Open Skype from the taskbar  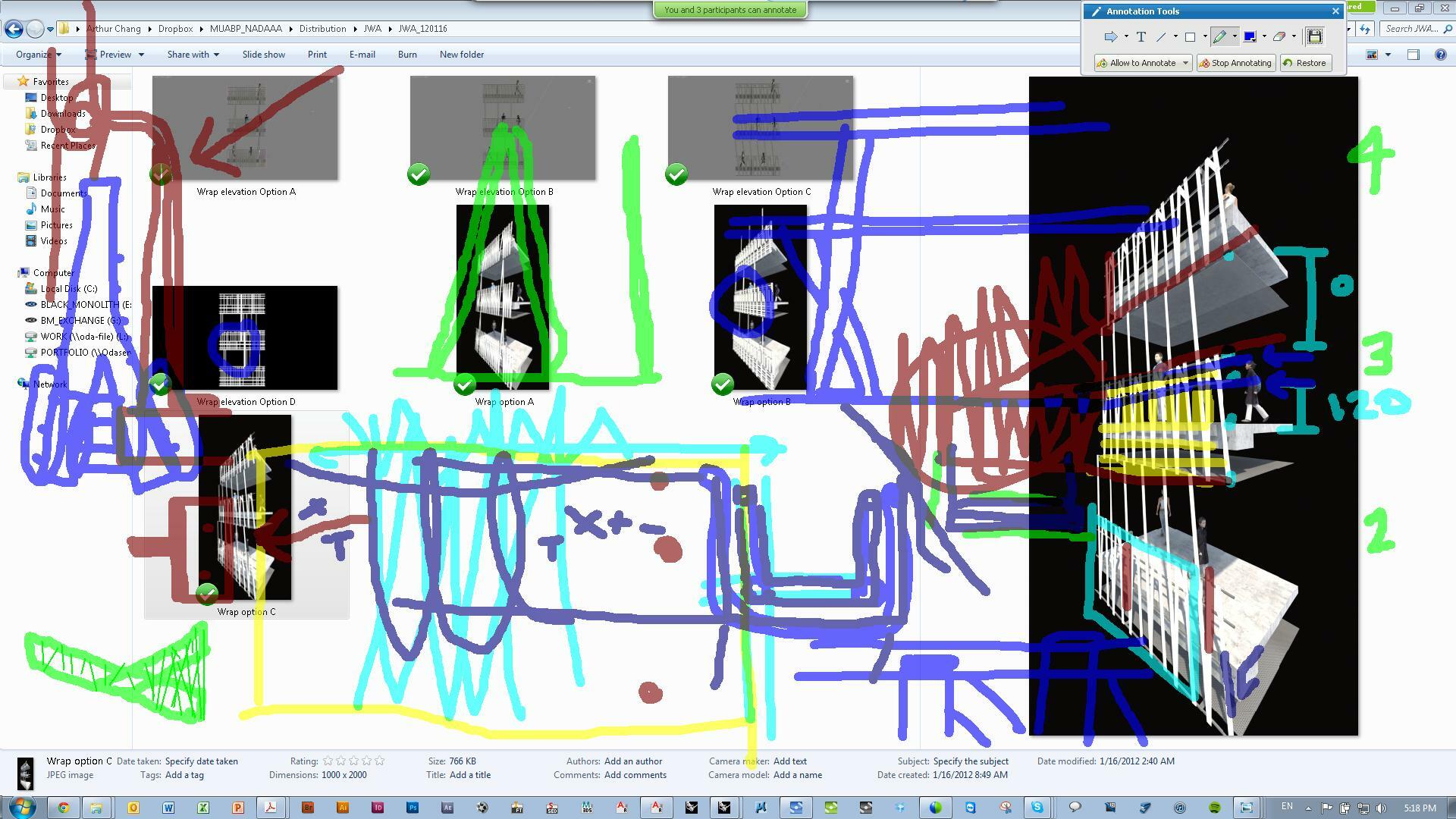(x=1037, y=808)
